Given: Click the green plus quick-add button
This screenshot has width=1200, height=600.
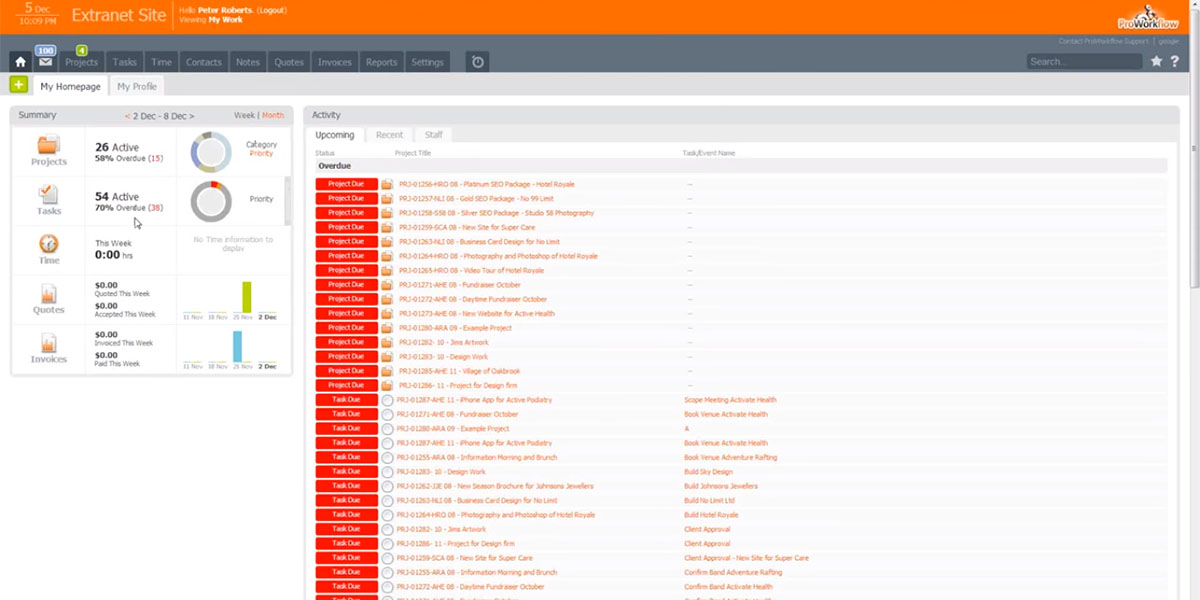Looking at the screenshot, I should tap(19, 85).
